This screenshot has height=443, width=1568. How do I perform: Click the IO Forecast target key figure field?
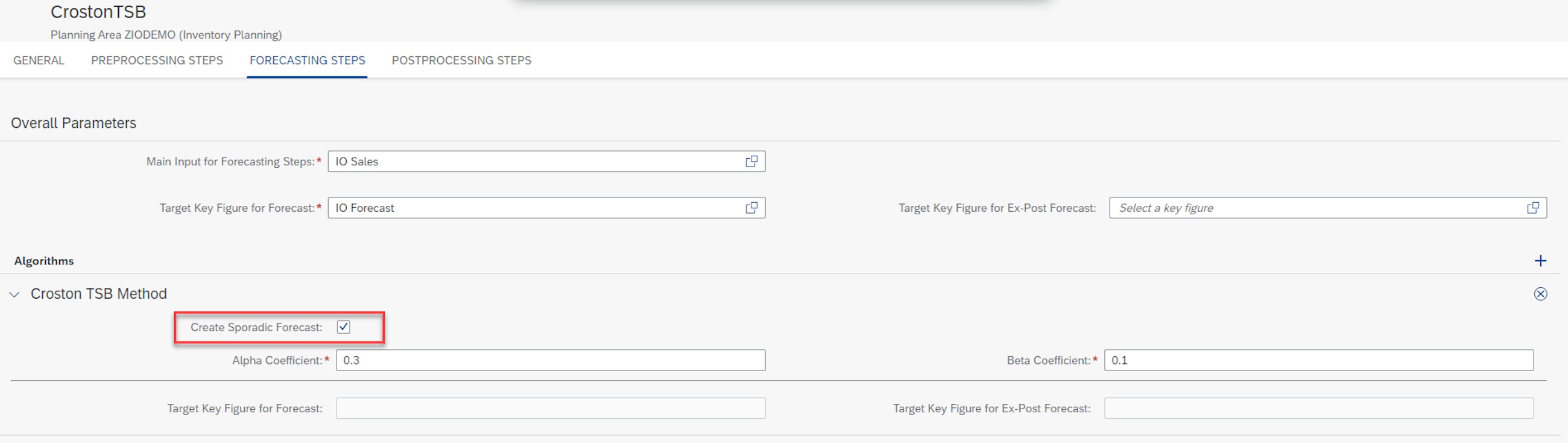(x=536, y=208)
